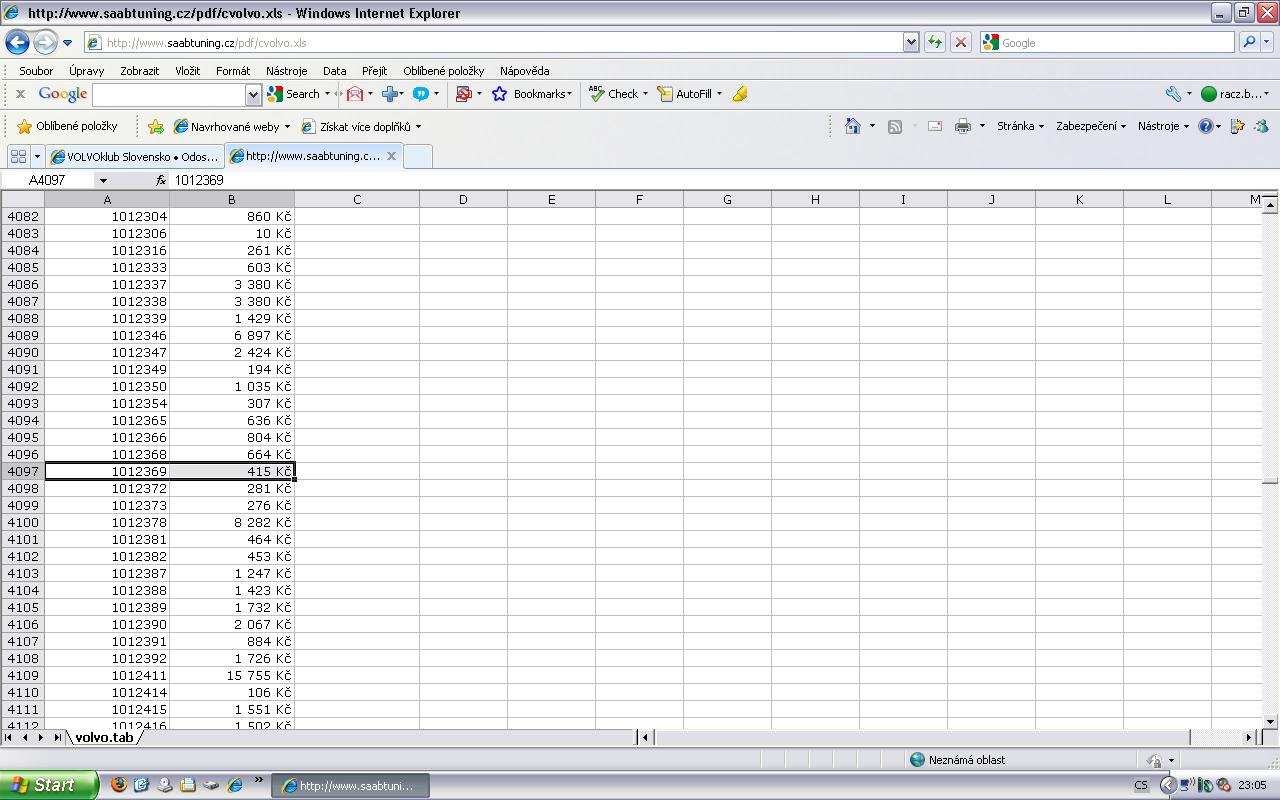Screen dimensions: 1280x800
Task: Select cell containing 1012411
Action: click(107, 675)
